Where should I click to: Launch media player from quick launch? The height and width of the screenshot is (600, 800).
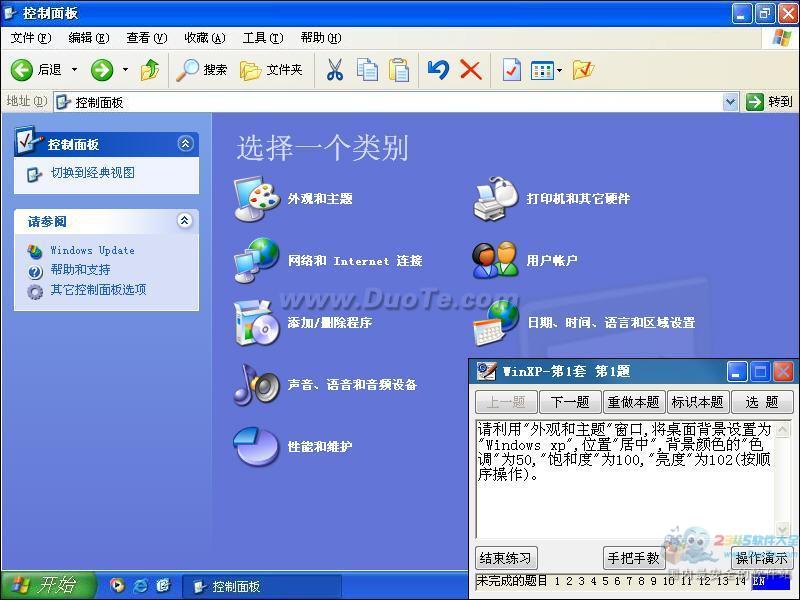(x=117, y=586)
